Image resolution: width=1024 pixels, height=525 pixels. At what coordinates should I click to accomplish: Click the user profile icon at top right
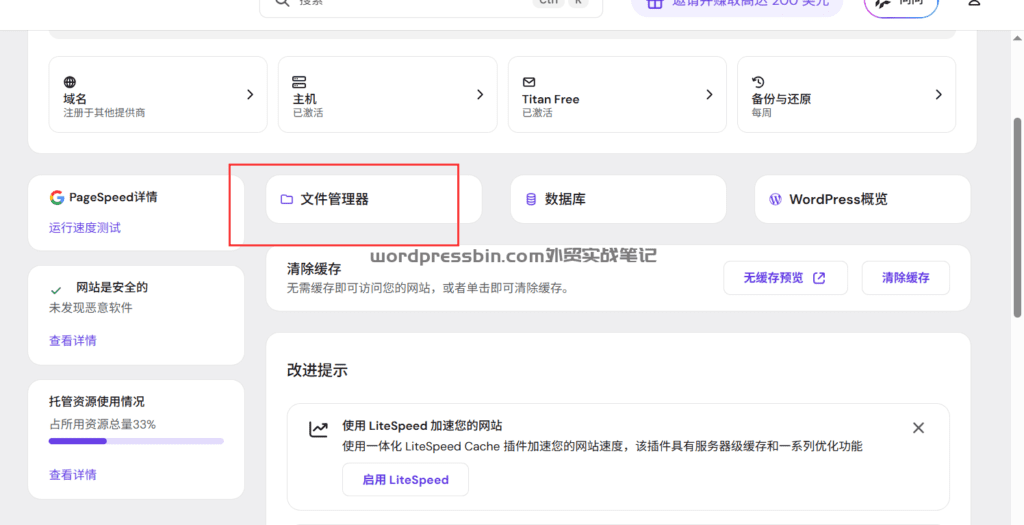(x=974, y=3)
